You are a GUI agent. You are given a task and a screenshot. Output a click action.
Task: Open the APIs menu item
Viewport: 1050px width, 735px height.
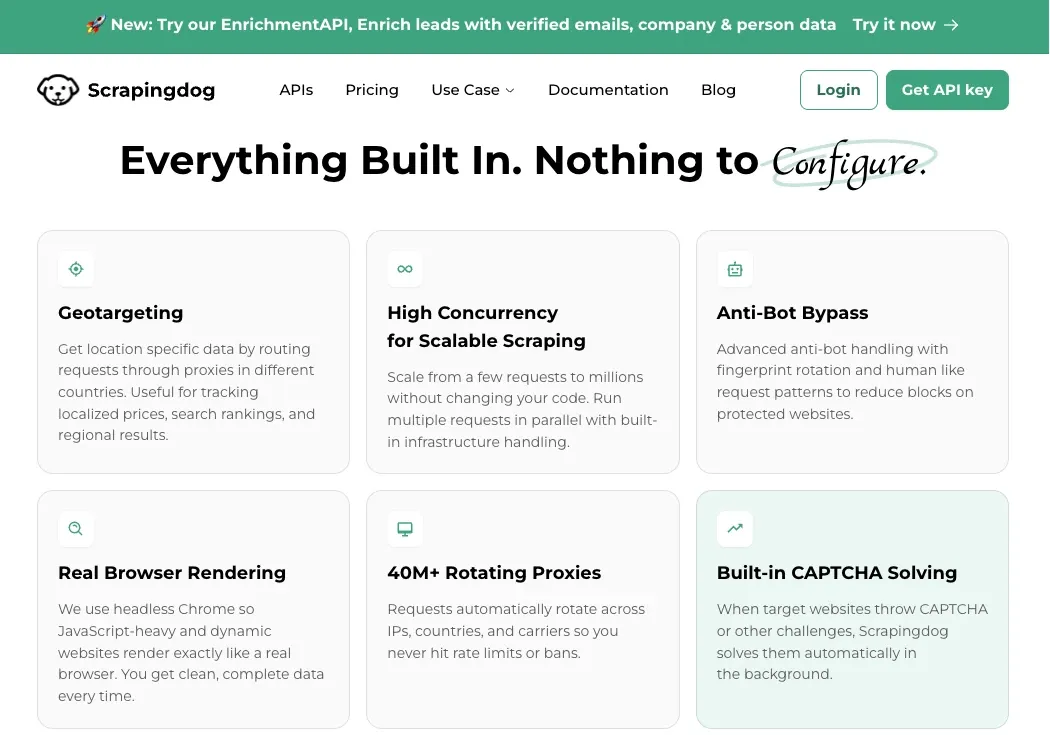[296, 90]
